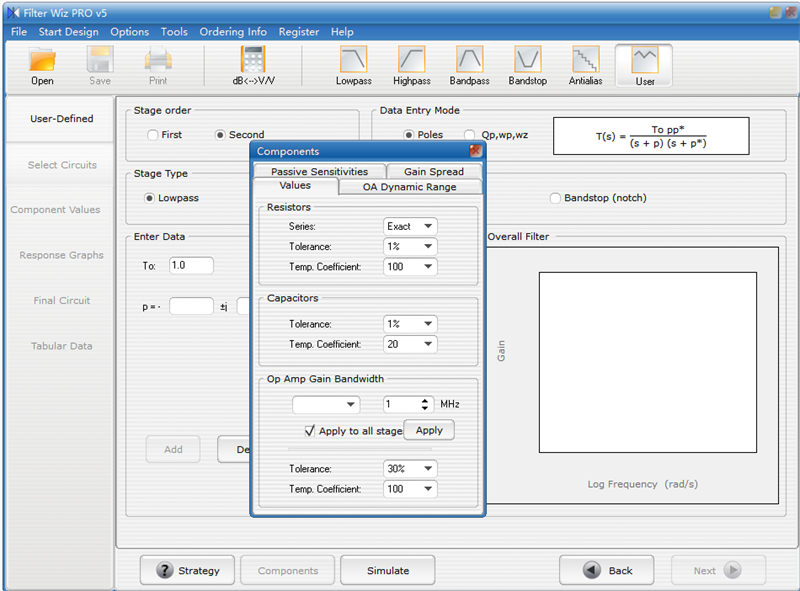Image resolution: width=800 pixels, height=591 pixels.
Task: Open the capacitor Temp. Coefficient dropdown
Action: pyautogui.click(x=410, y=344)
